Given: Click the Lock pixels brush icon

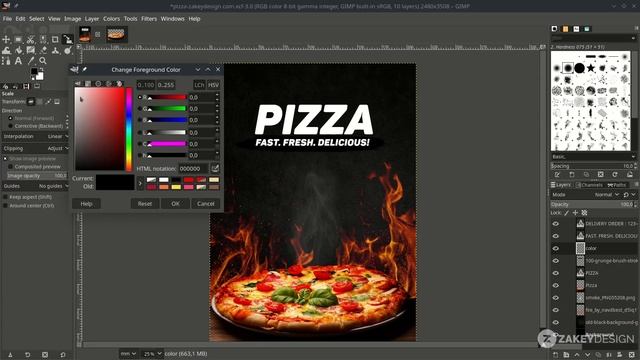Looking at the screenshot, I should (567, 213).
